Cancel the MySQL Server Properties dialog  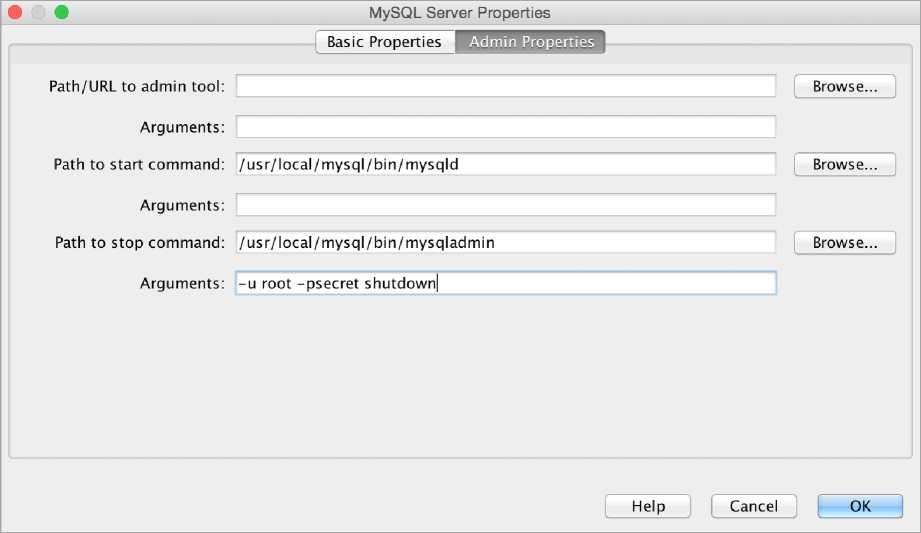coord(753,506)
